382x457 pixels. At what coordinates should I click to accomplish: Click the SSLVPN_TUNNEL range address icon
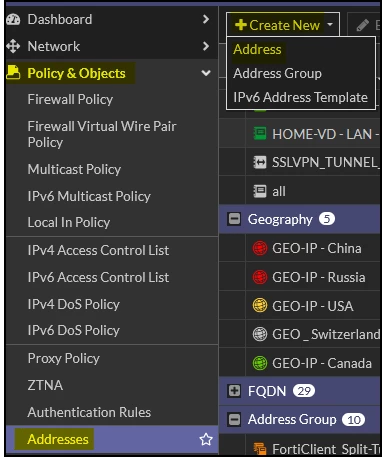click(260, 162)
